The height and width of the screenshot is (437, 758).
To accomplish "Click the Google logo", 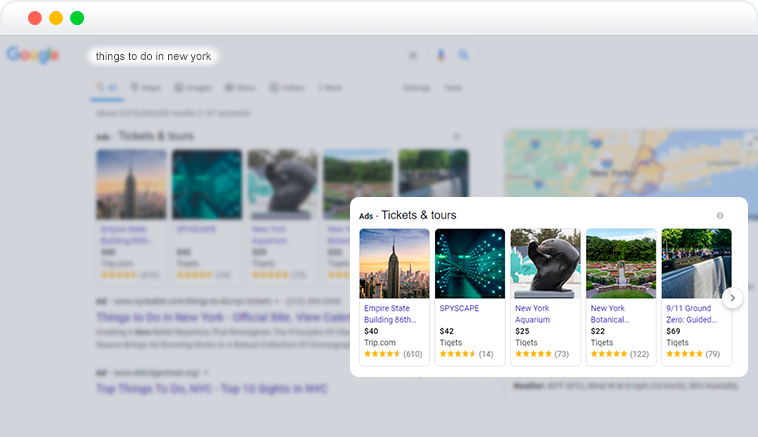I will [x=33, y=55].
